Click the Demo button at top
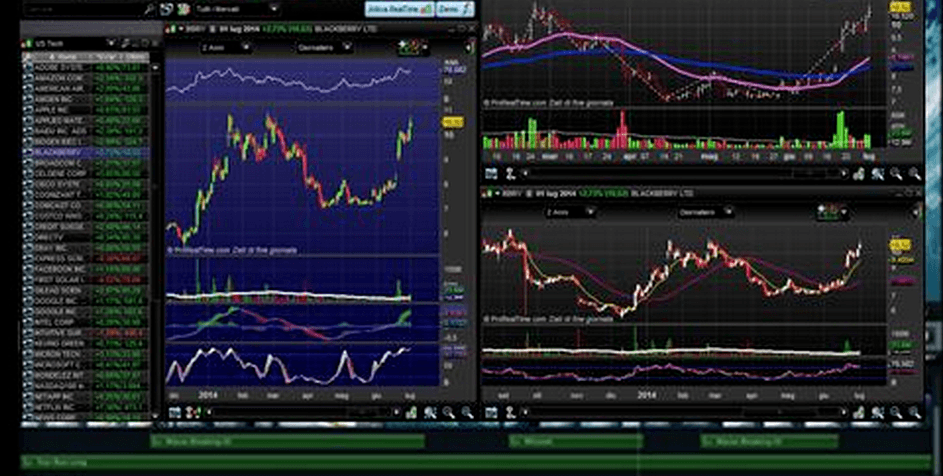Viewport: 943px width, 476px height. tap(455, 9)
